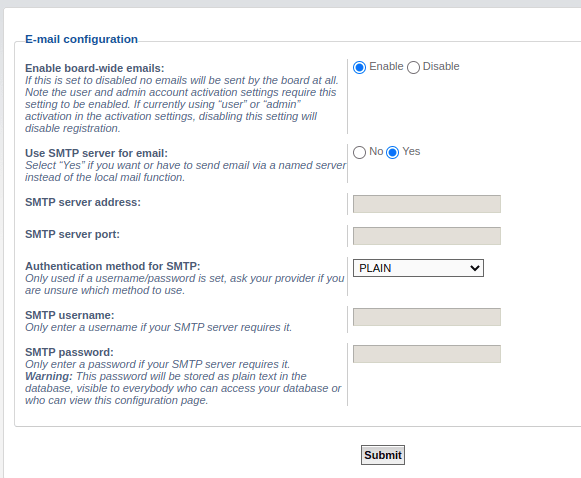Click the E-mail configuration heading
Viewport: 581px width, 478px height.
click(81, 39)
